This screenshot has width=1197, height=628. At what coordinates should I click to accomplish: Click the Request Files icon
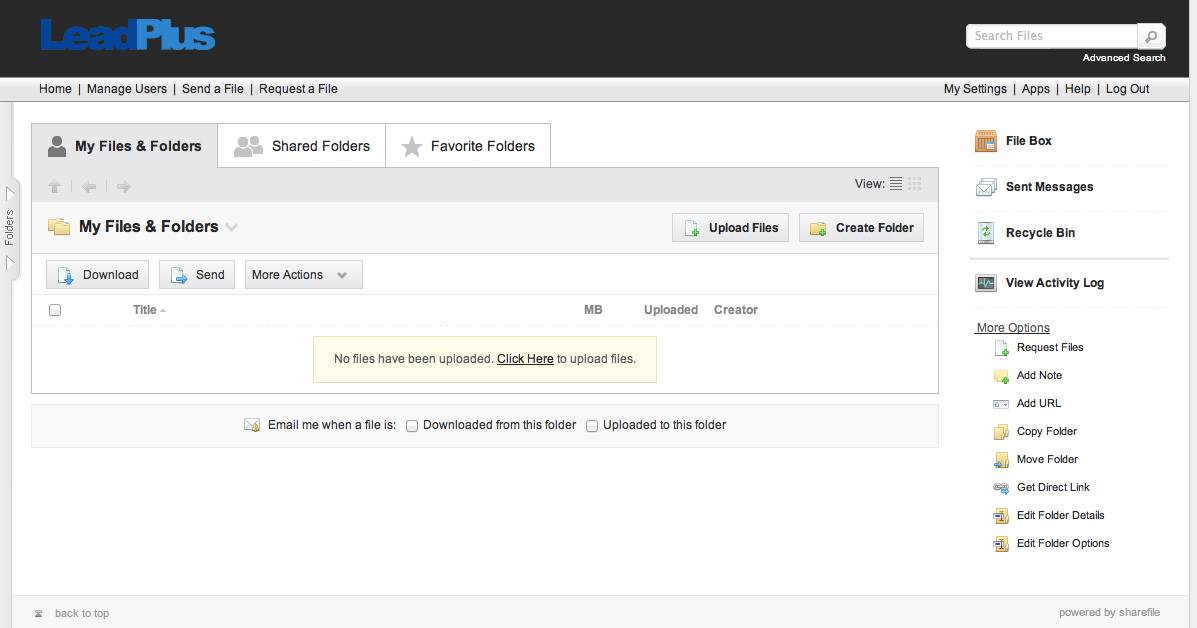coord(1002,348)
